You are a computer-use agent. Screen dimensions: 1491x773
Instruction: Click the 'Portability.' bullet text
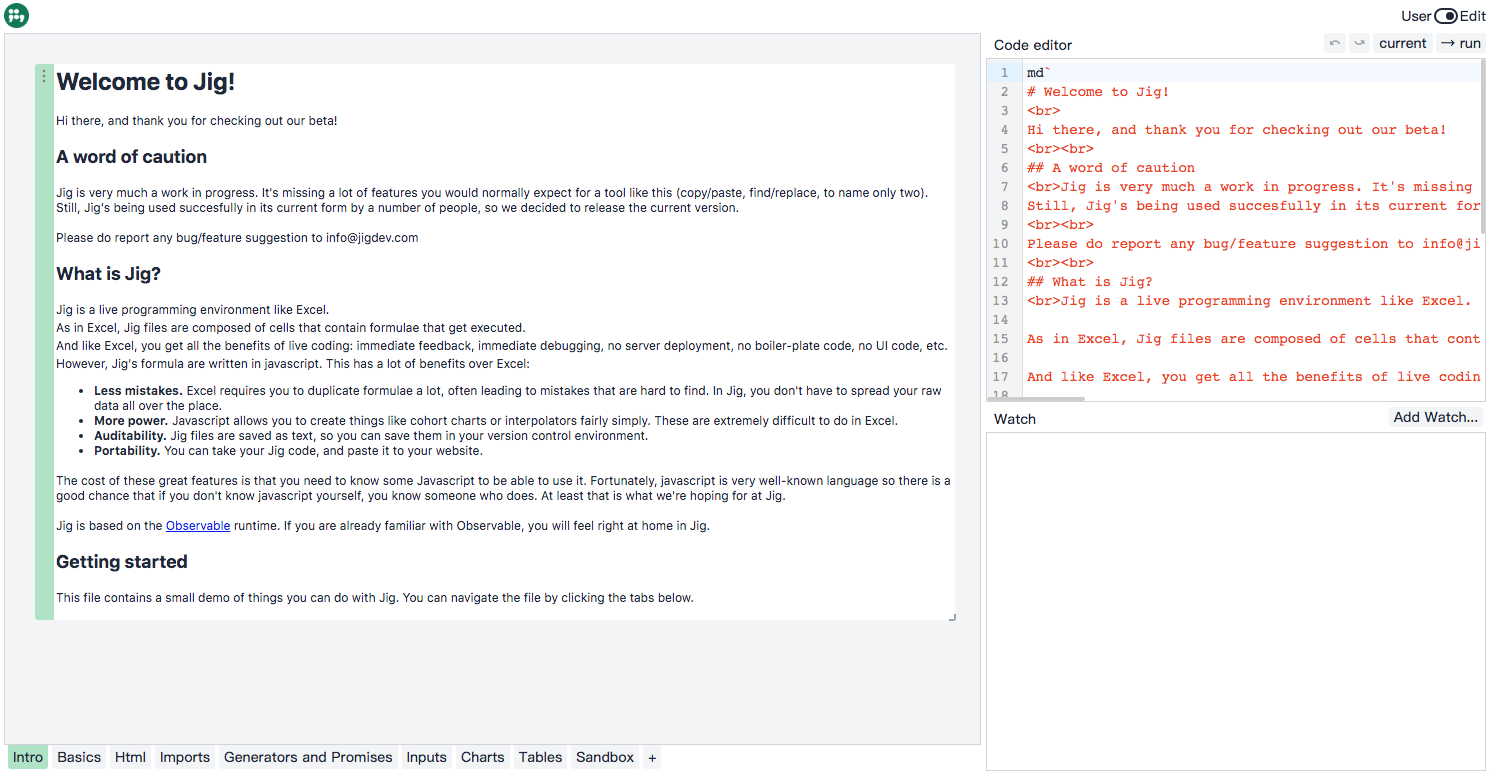pos(127,451)
